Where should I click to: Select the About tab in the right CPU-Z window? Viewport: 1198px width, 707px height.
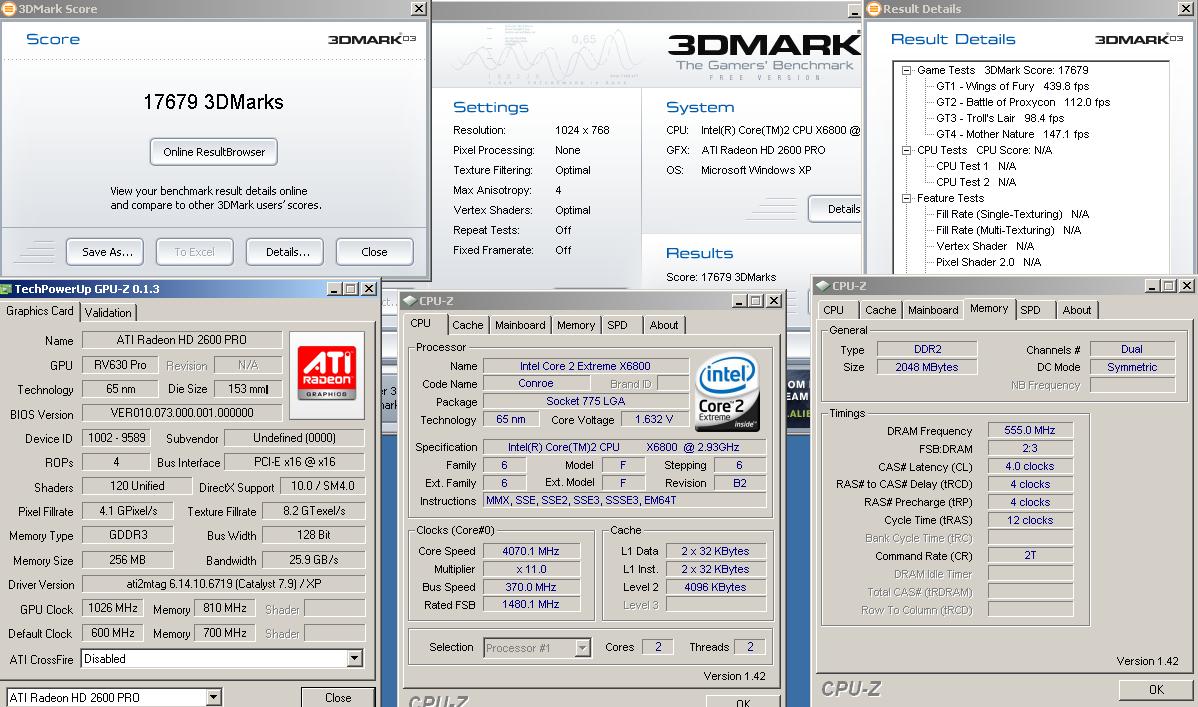[x=1077, y=310]
